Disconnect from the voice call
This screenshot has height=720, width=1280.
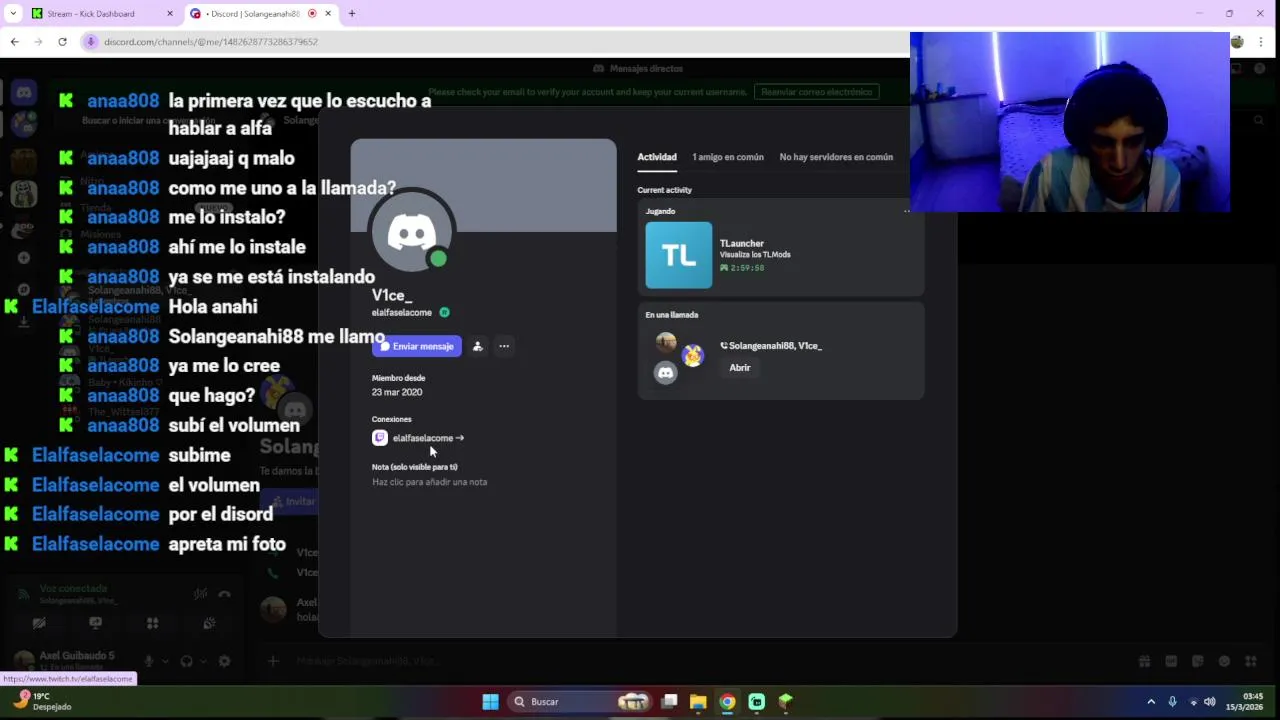224,594
